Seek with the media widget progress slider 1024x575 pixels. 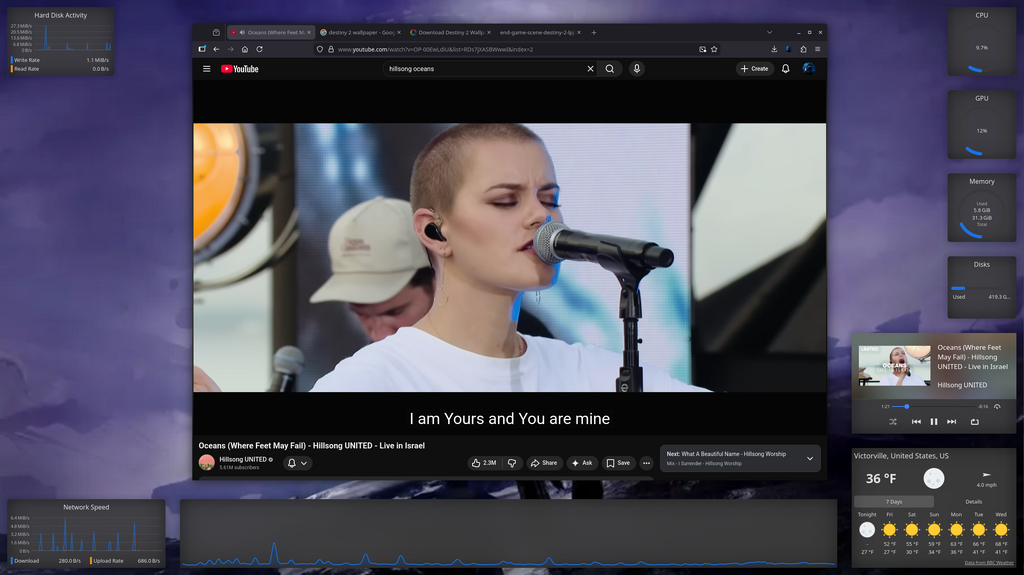(935, 406)
